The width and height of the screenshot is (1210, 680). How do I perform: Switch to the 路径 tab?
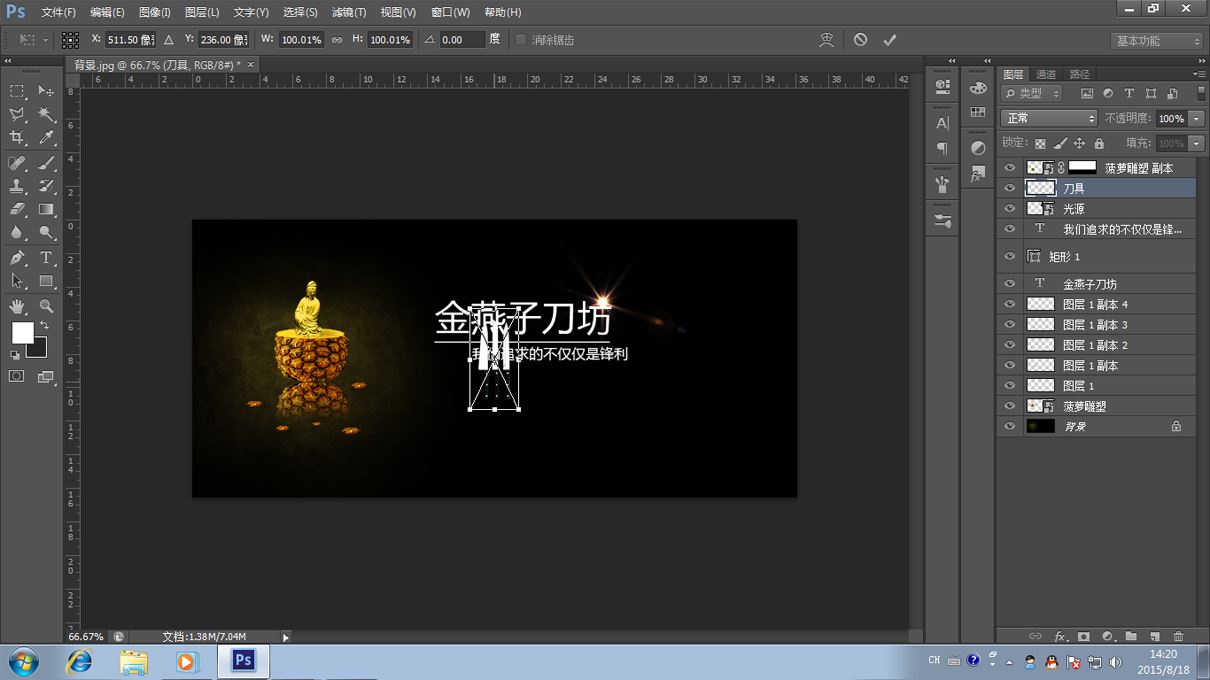pos(1080,74)
